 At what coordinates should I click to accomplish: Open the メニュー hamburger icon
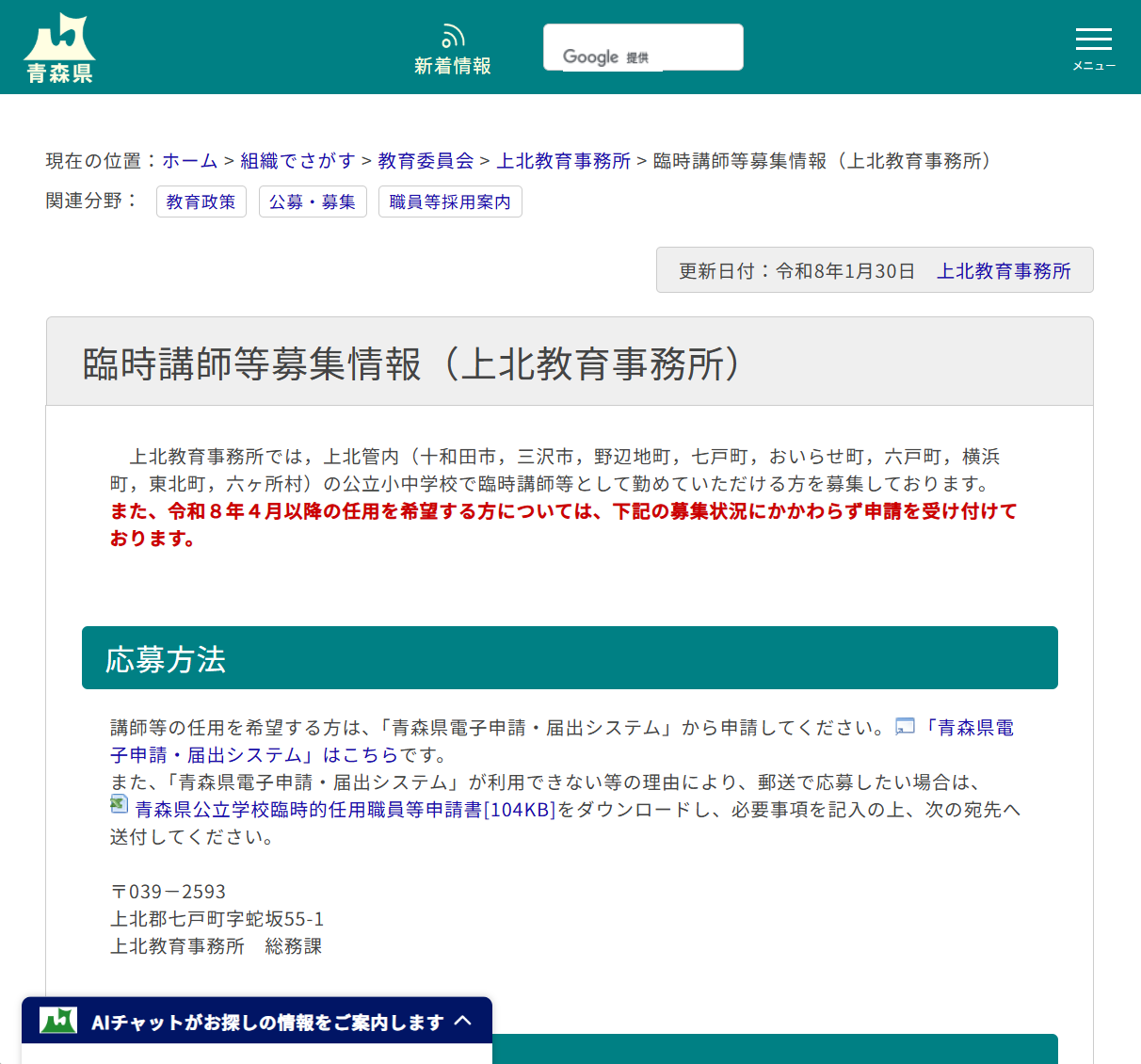(x=1093, y=39)
